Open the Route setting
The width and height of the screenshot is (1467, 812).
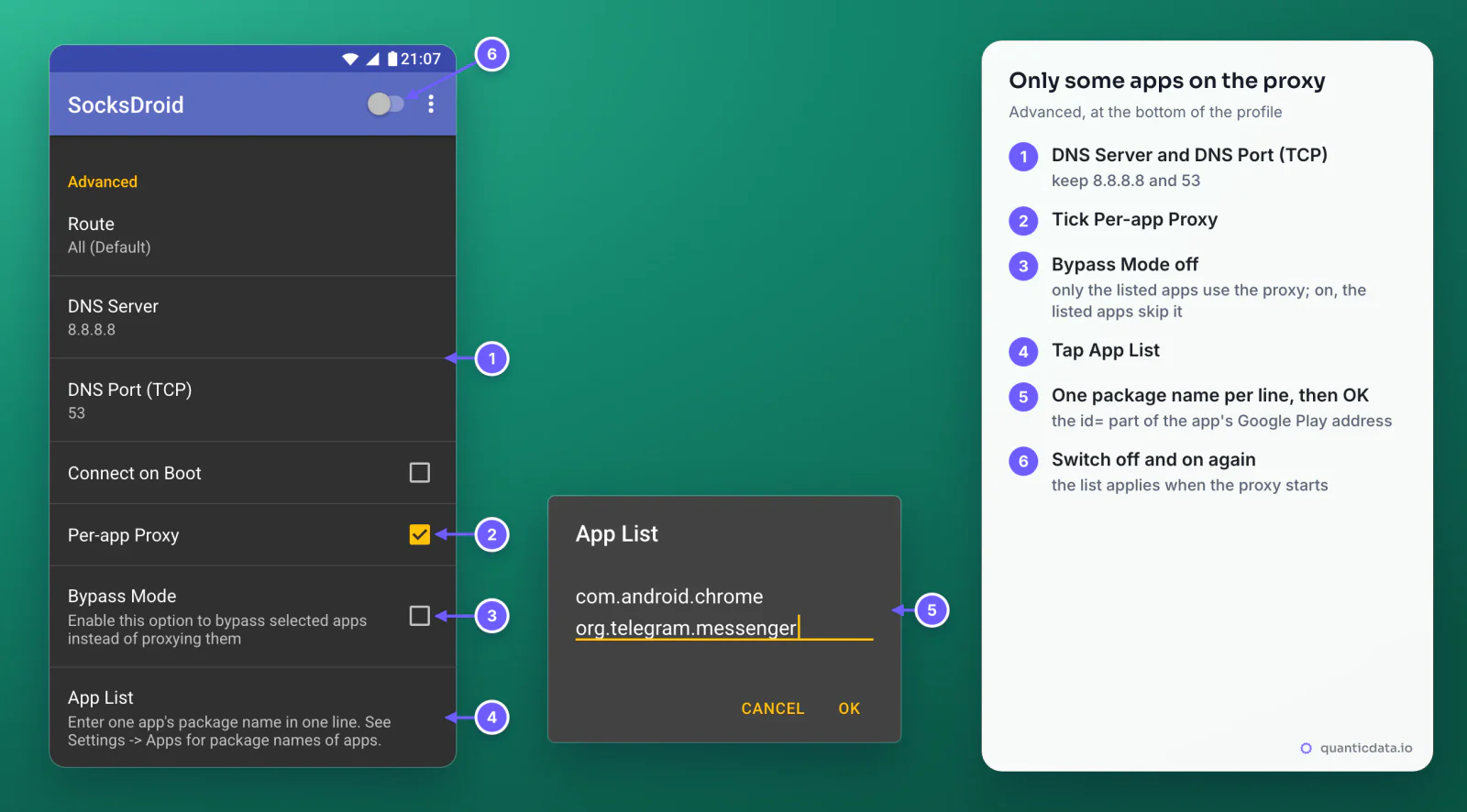click(252, 235)
